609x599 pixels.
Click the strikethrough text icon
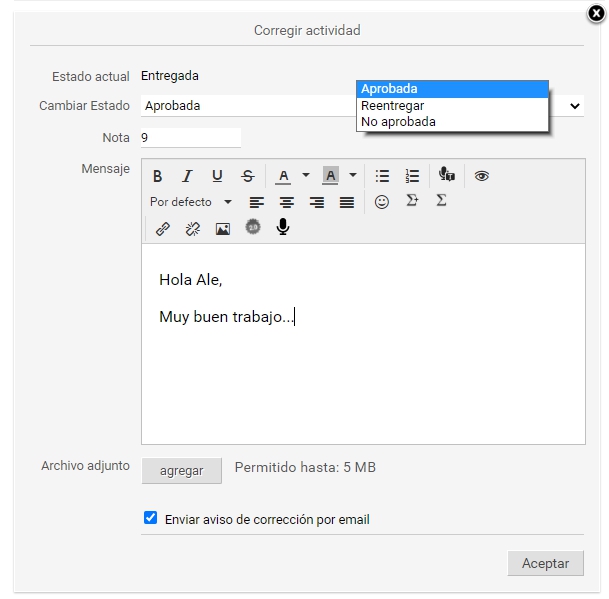(248, 176)
